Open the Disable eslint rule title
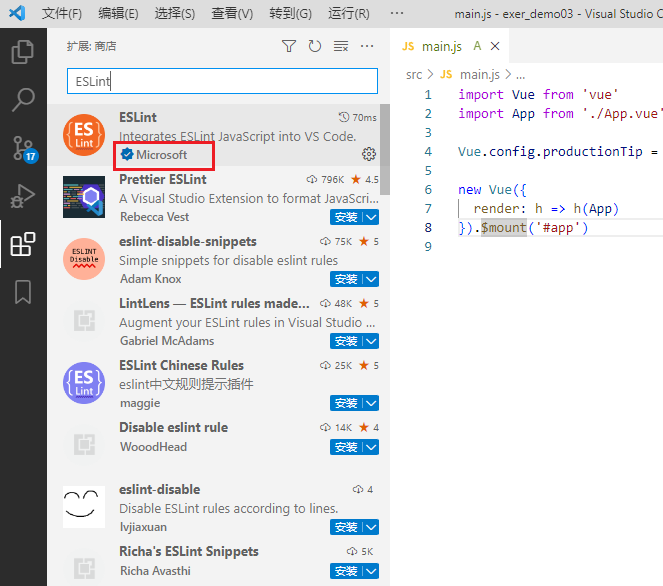The height and width of the screenshot is (586, 663). tap(173, 427)
